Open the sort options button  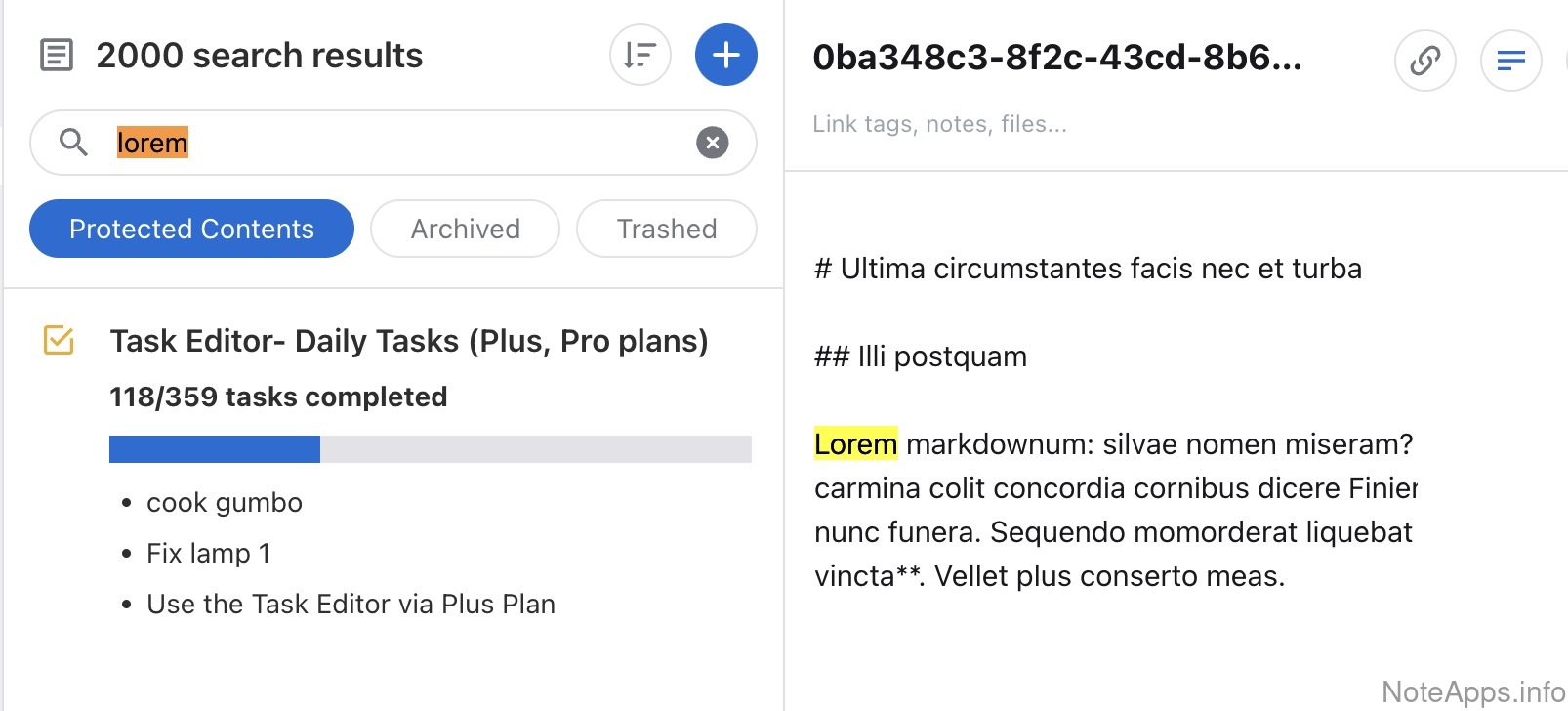[x=640, y=55]
